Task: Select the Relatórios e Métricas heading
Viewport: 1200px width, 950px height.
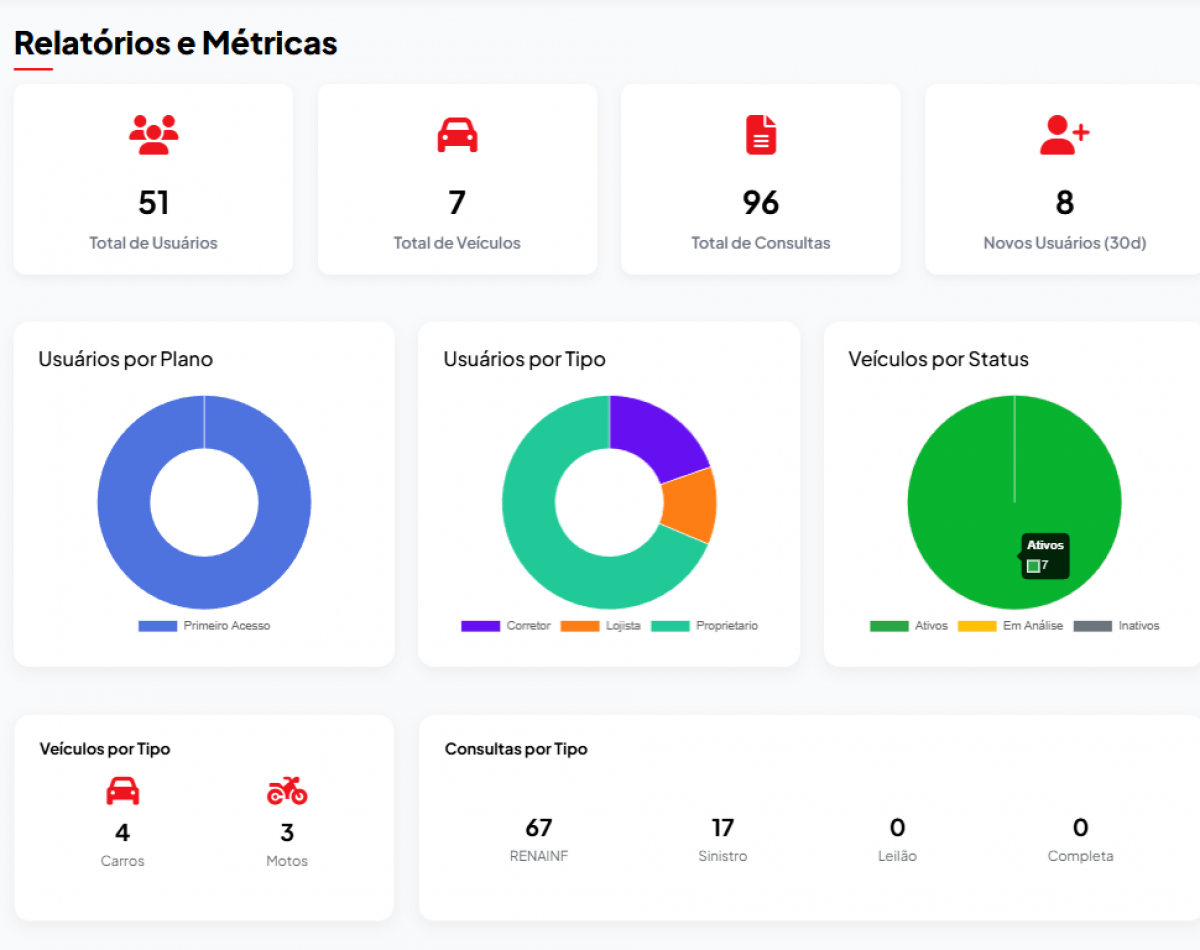Action: 176,42
